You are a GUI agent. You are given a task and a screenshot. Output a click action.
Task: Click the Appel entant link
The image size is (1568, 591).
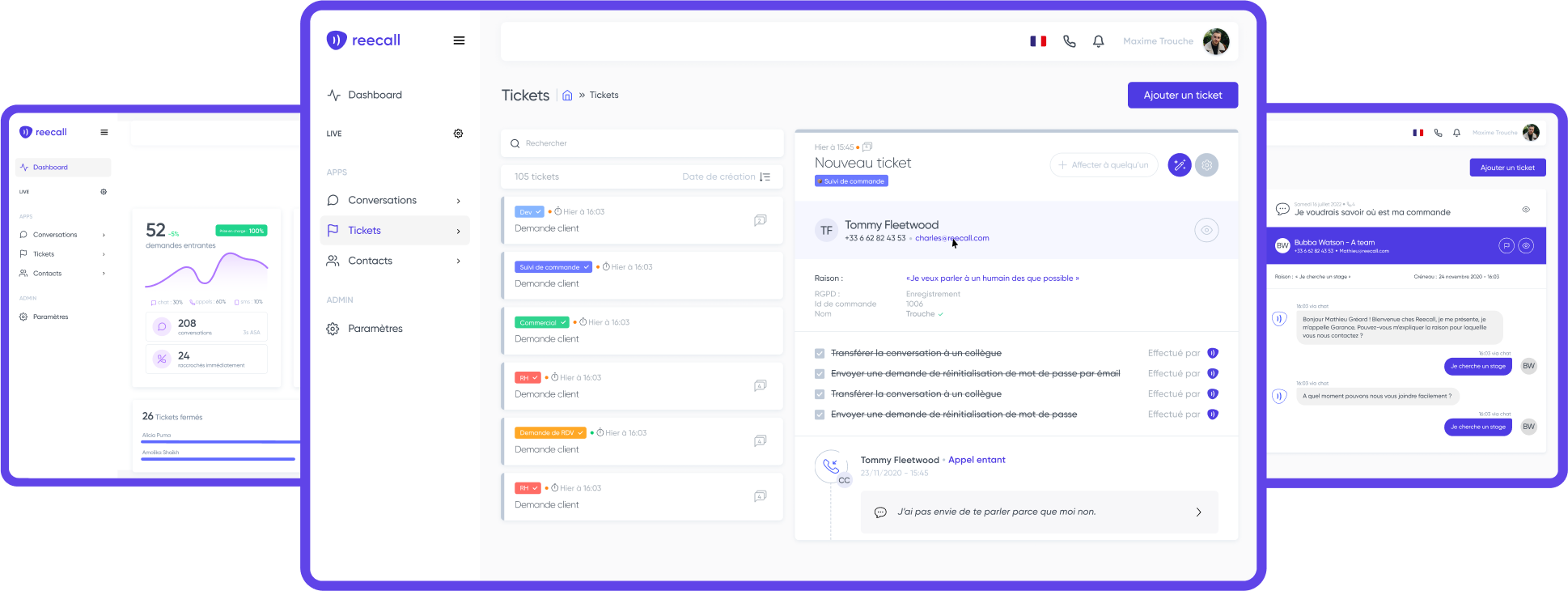pyautogui.click(x=977, y=460)
